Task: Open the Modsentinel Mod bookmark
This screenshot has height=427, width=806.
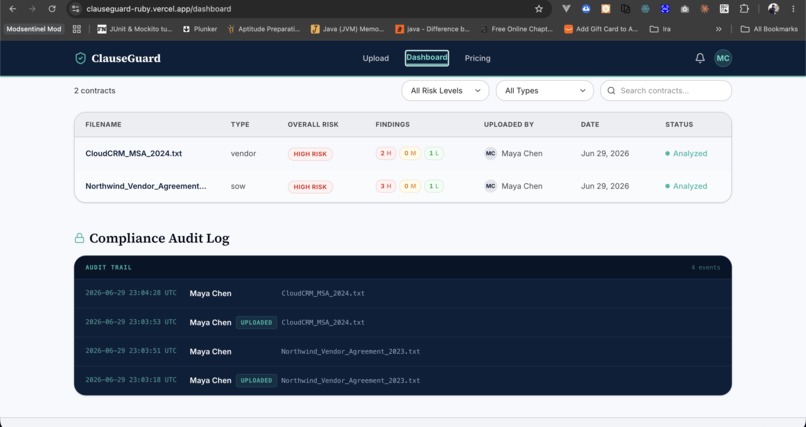Action: point(33,29)
